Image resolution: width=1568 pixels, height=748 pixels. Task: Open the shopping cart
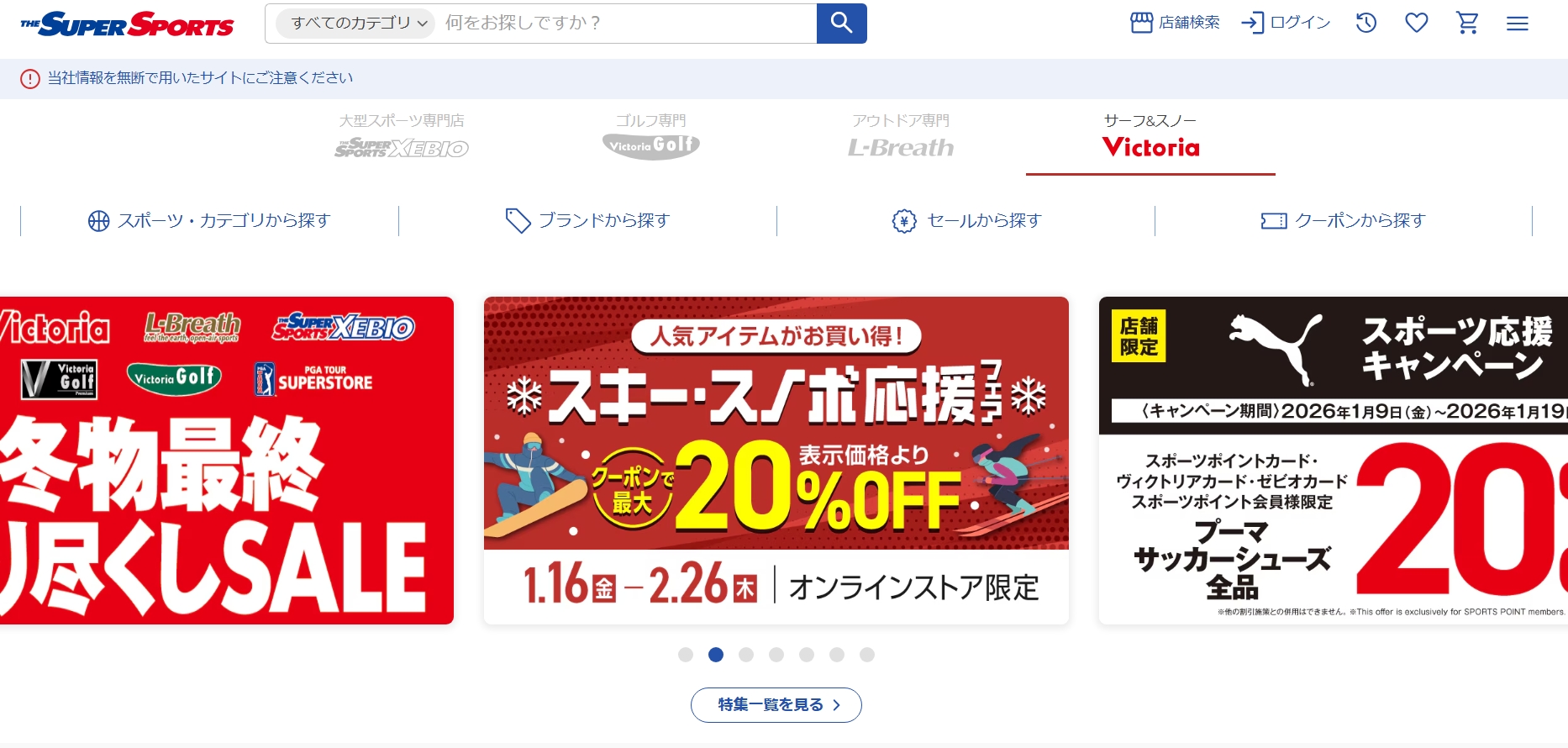point(1467,23)
